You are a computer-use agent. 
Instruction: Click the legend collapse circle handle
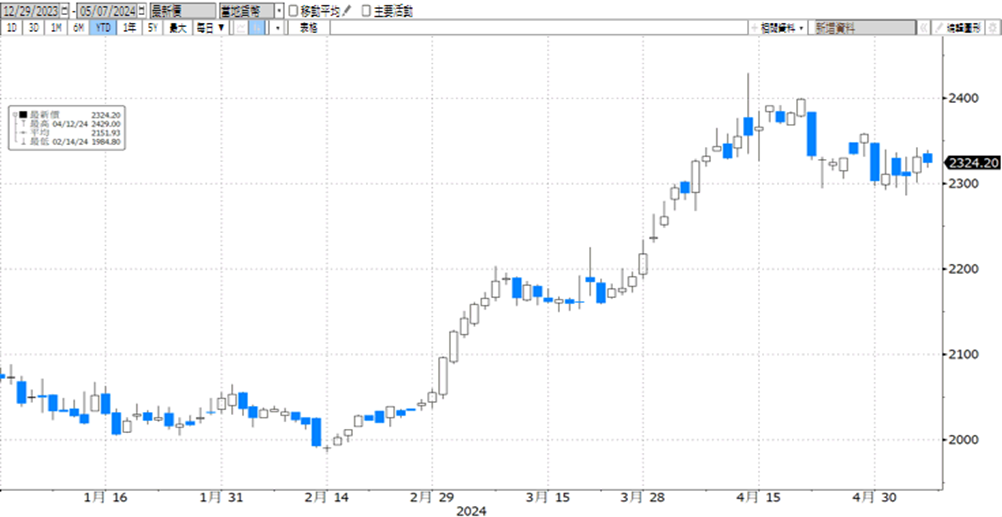point(15,114)
